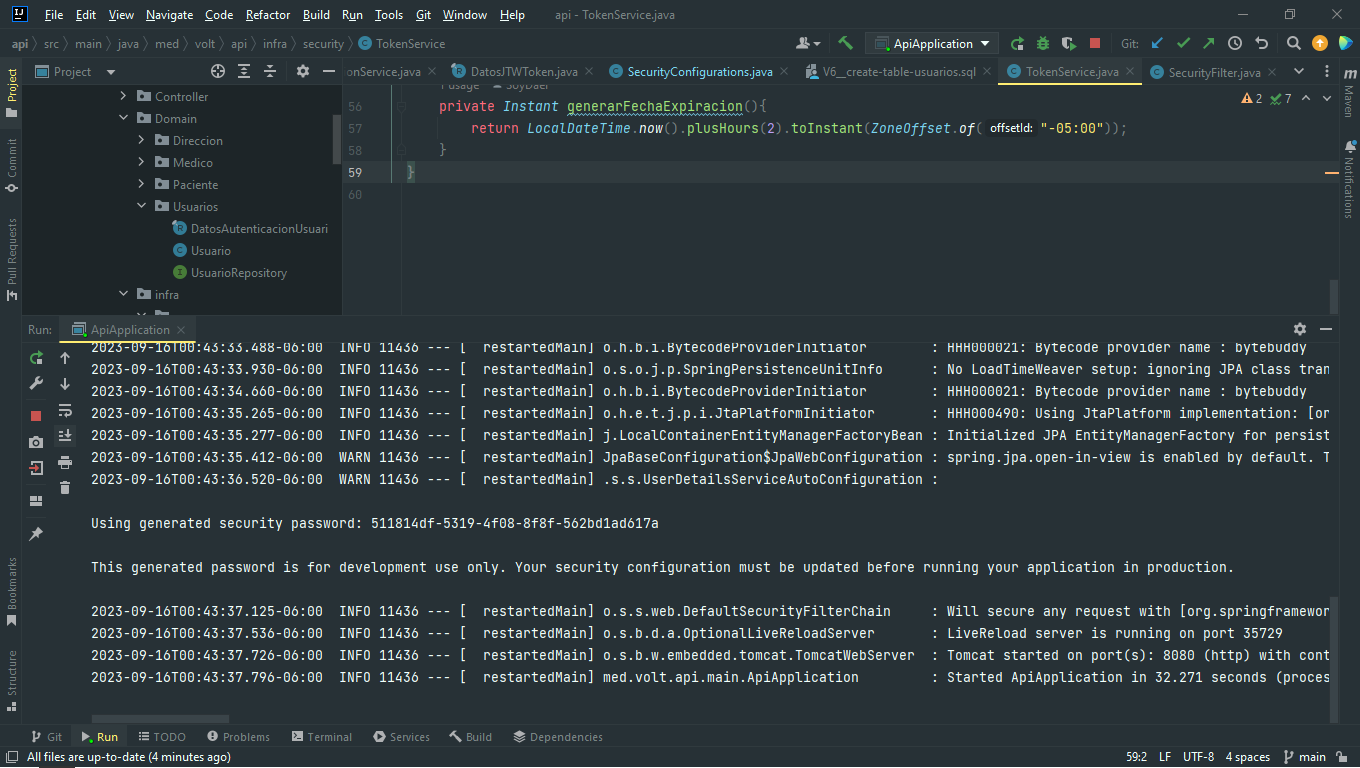Rerun ApiApplication from the top toolbar

pos(1017,43)
